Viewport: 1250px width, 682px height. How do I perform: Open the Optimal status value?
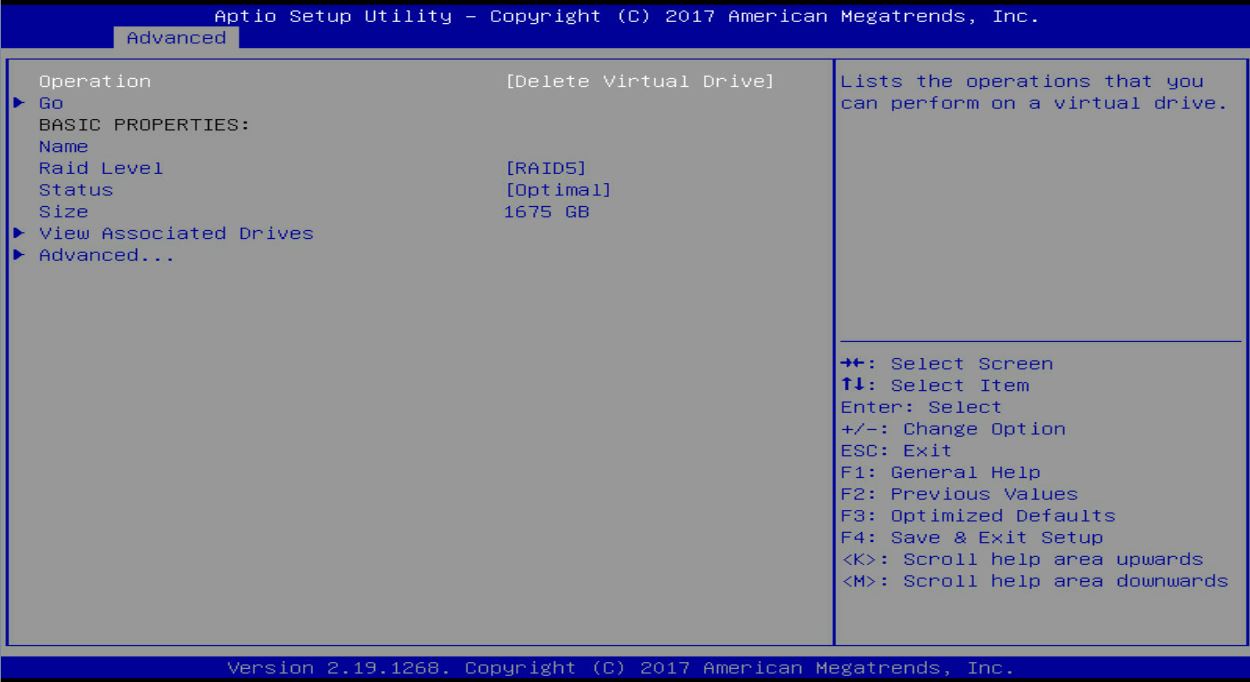[558, 190]
